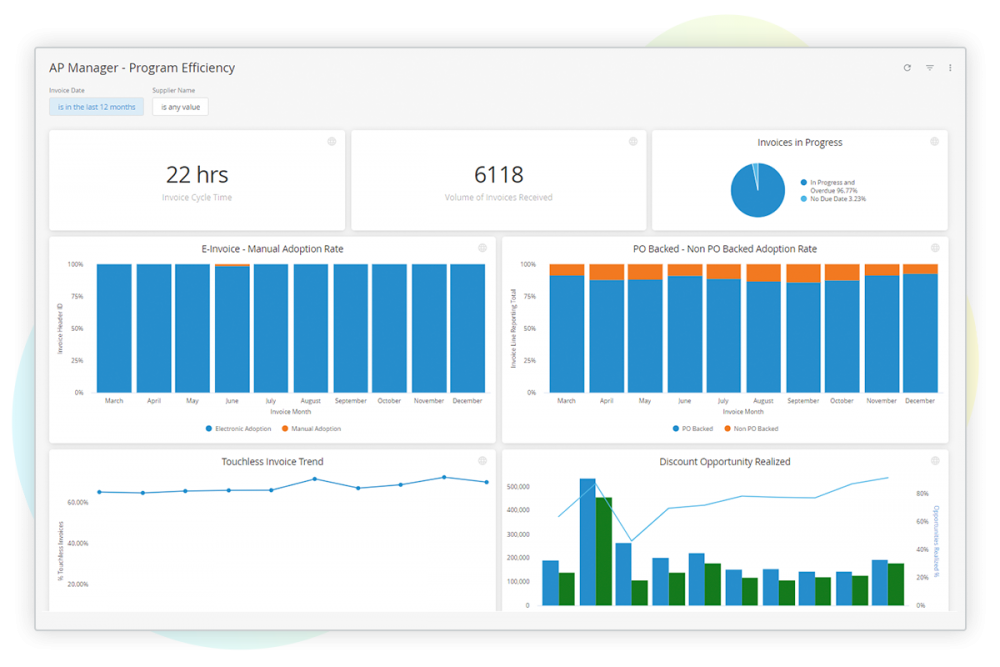Toggle the Non PO Backed legend series

click(x=752, y=428)
